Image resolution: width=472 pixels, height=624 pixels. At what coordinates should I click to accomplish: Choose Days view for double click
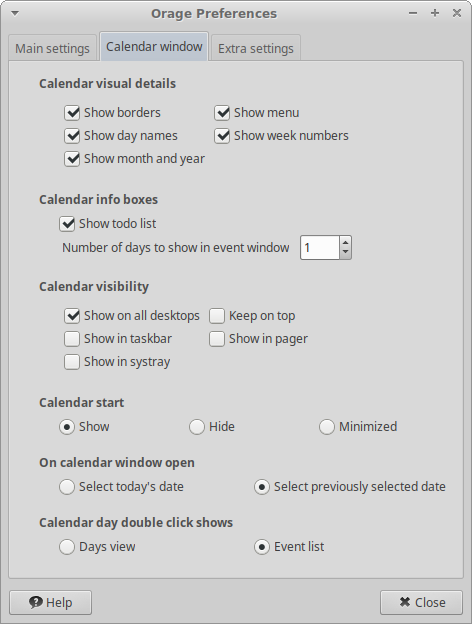tap(67, 547)
